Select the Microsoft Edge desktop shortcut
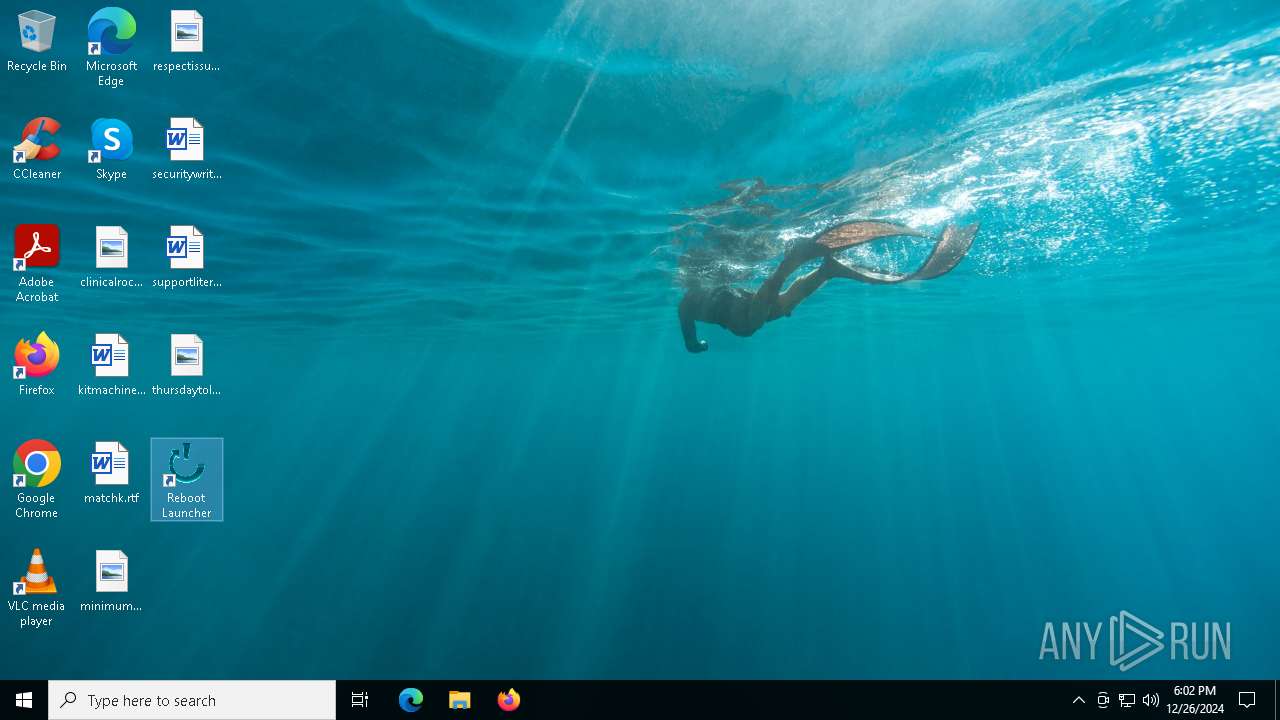The height and width of the screenshot is (720, 1280). tap(111, 48)
